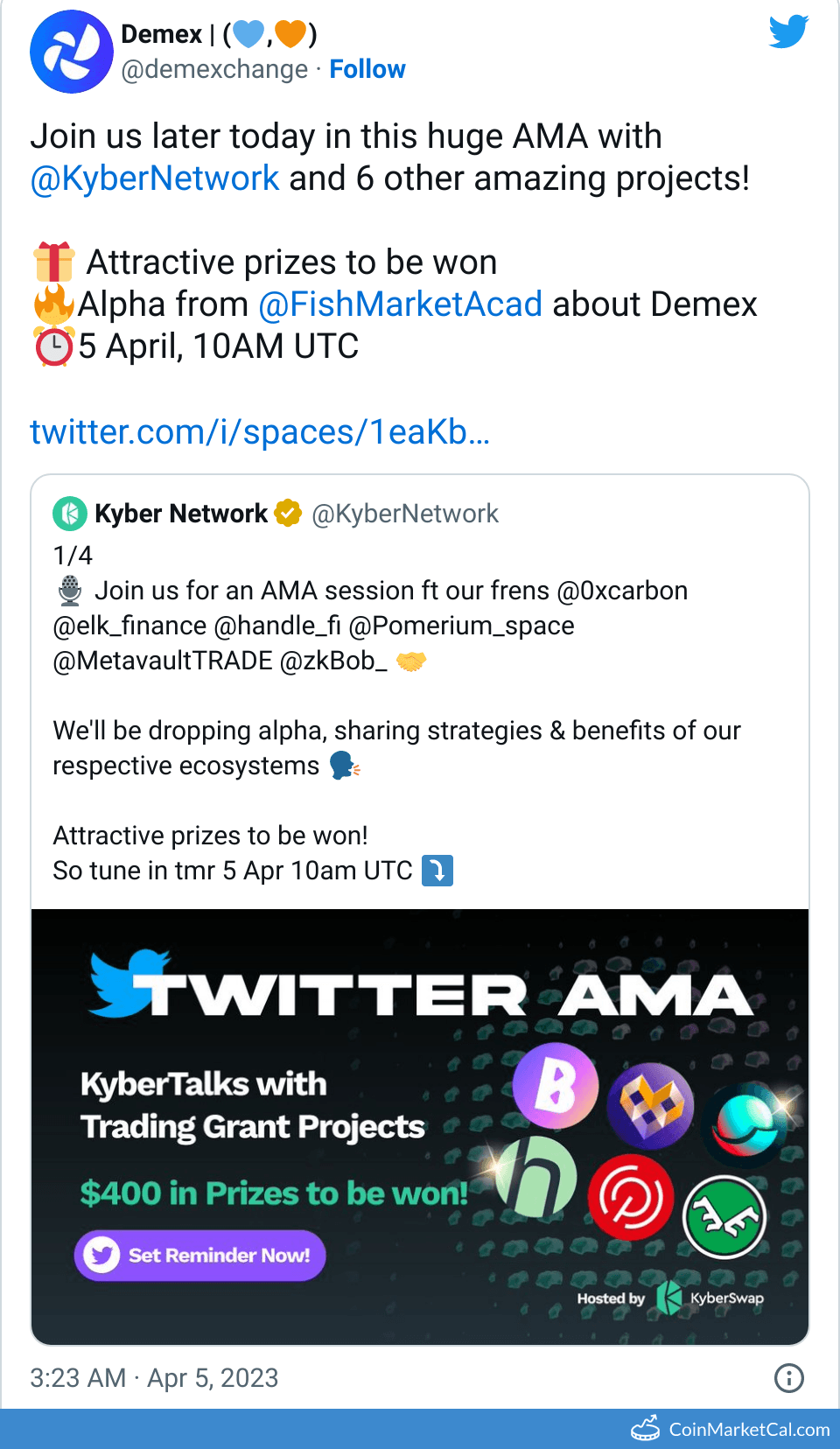Open the tweet info icon
Viewport: 840px width, 1449px height.
[788, 1378]
